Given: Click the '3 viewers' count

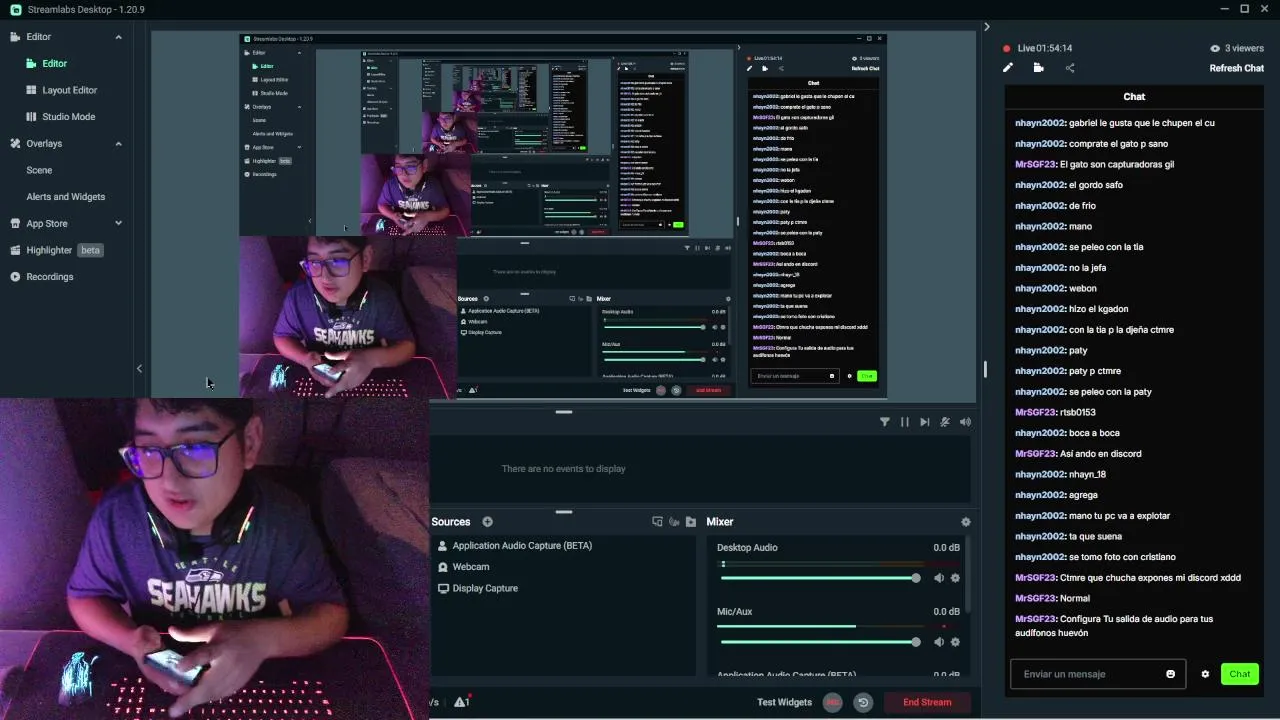Looking at the screenshot, I should pyautogui.click(x=1244, y=48).
